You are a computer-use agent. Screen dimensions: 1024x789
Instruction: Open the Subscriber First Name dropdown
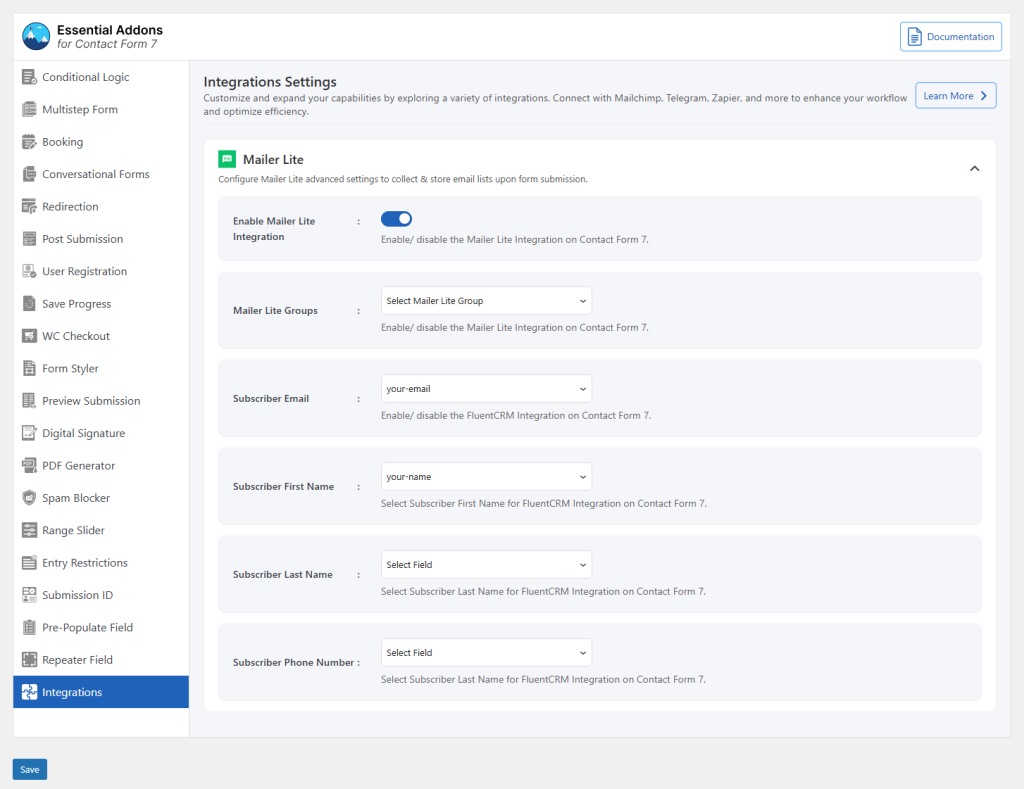click(x=486, y=477)
